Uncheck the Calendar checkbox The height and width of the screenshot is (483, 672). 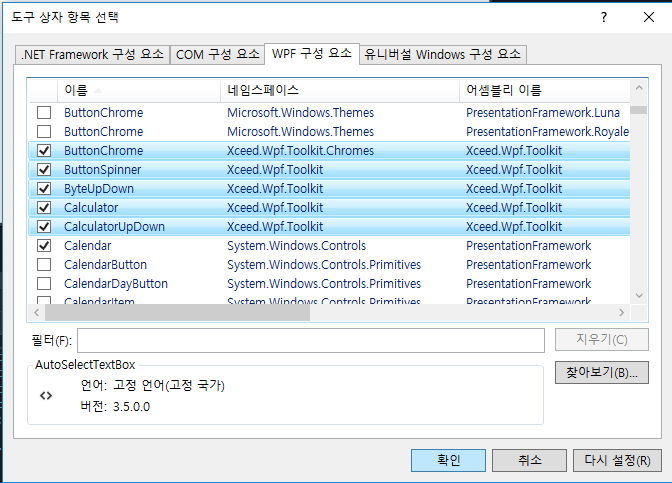tap(44, 246)
